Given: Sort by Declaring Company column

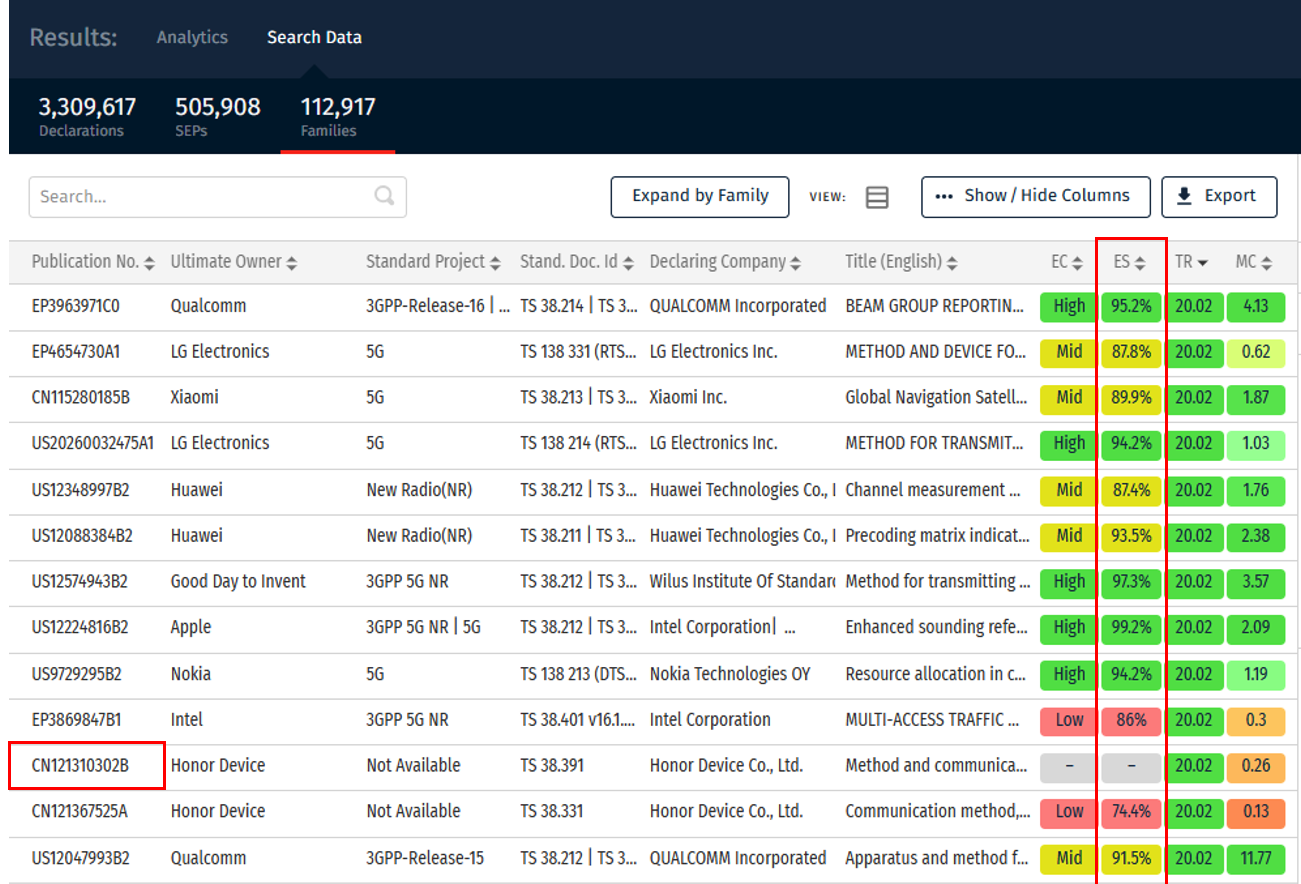Looking at the screenshot, I should pos(725,262).
